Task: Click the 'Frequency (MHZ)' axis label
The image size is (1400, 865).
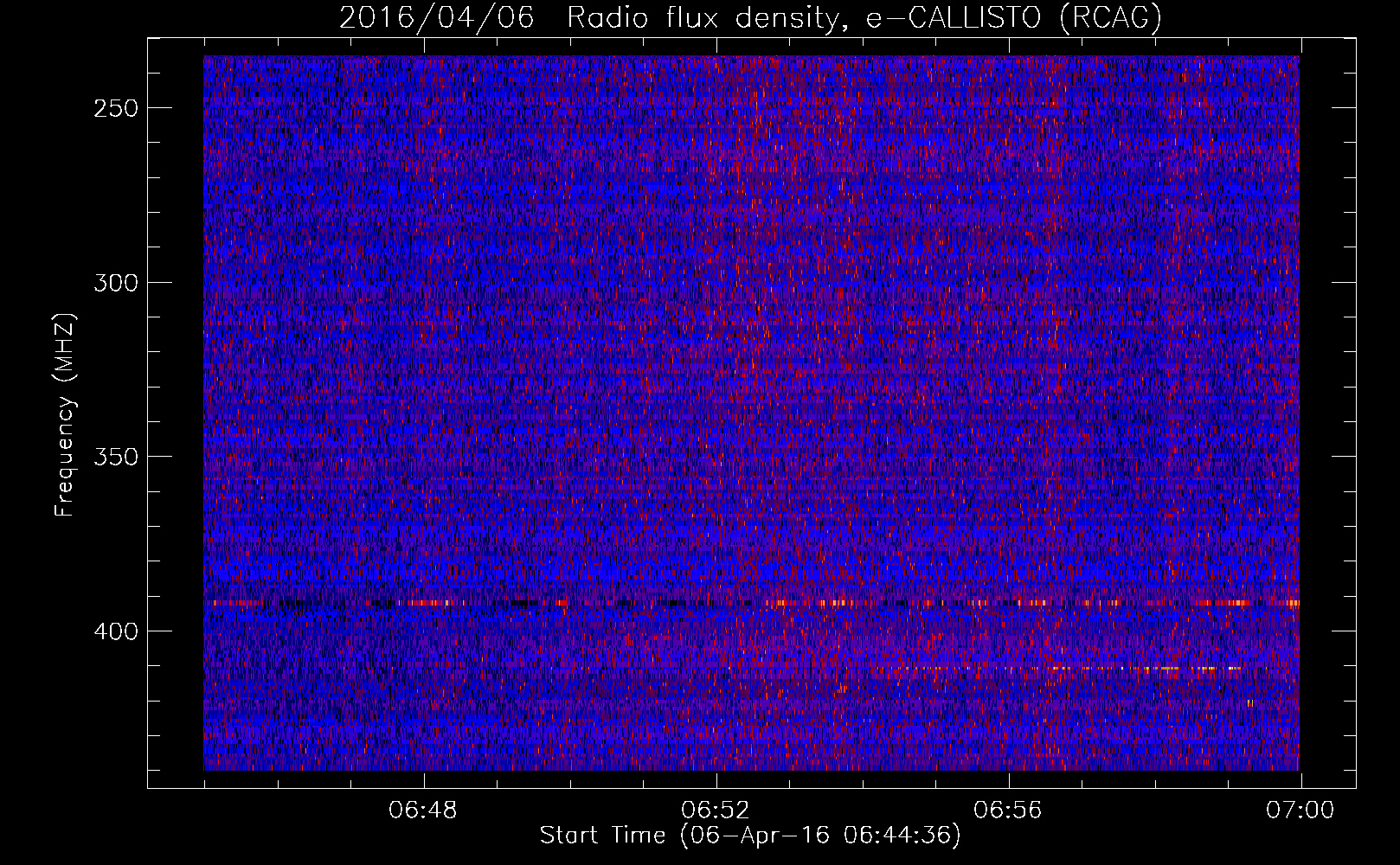Action: pyautogui.click(x=64, y=414)
